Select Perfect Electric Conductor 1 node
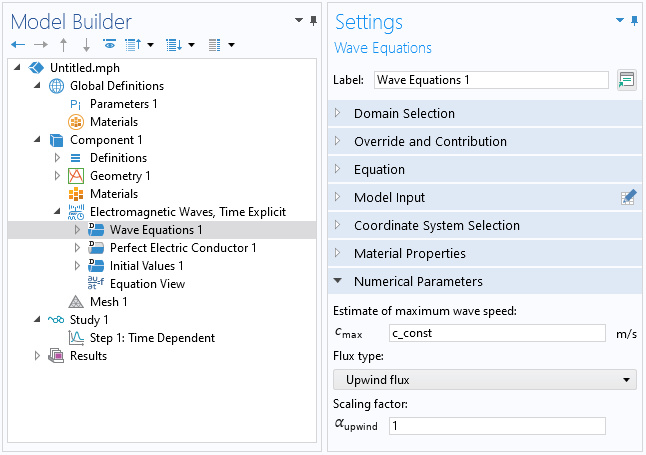The width and height of the screenshot is (646, 455). 183,248
